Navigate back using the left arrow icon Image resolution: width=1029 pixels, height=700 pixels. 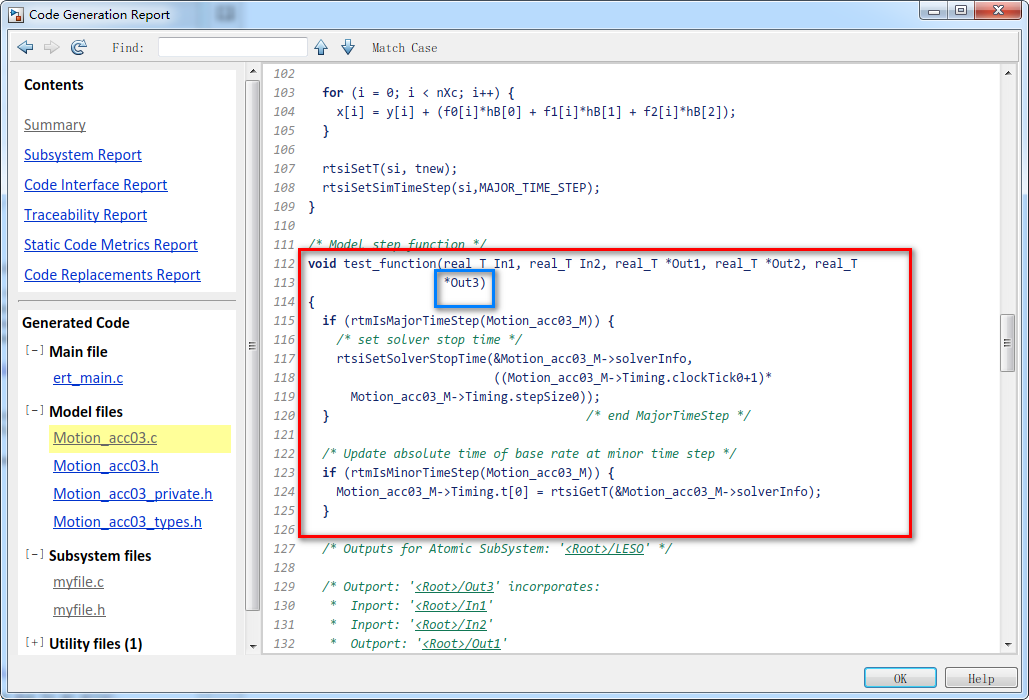coord(25,47)
